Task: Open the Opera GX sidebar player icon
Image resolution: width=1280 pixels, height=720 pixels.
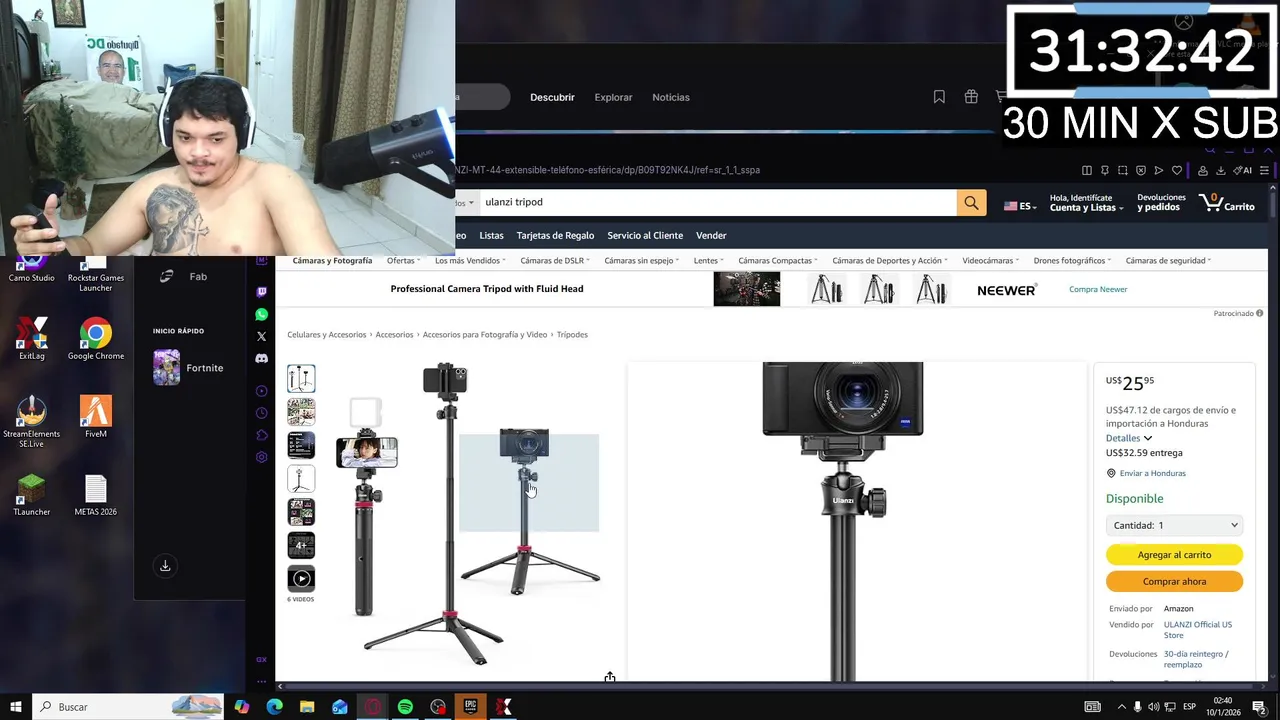Action: 262,391
